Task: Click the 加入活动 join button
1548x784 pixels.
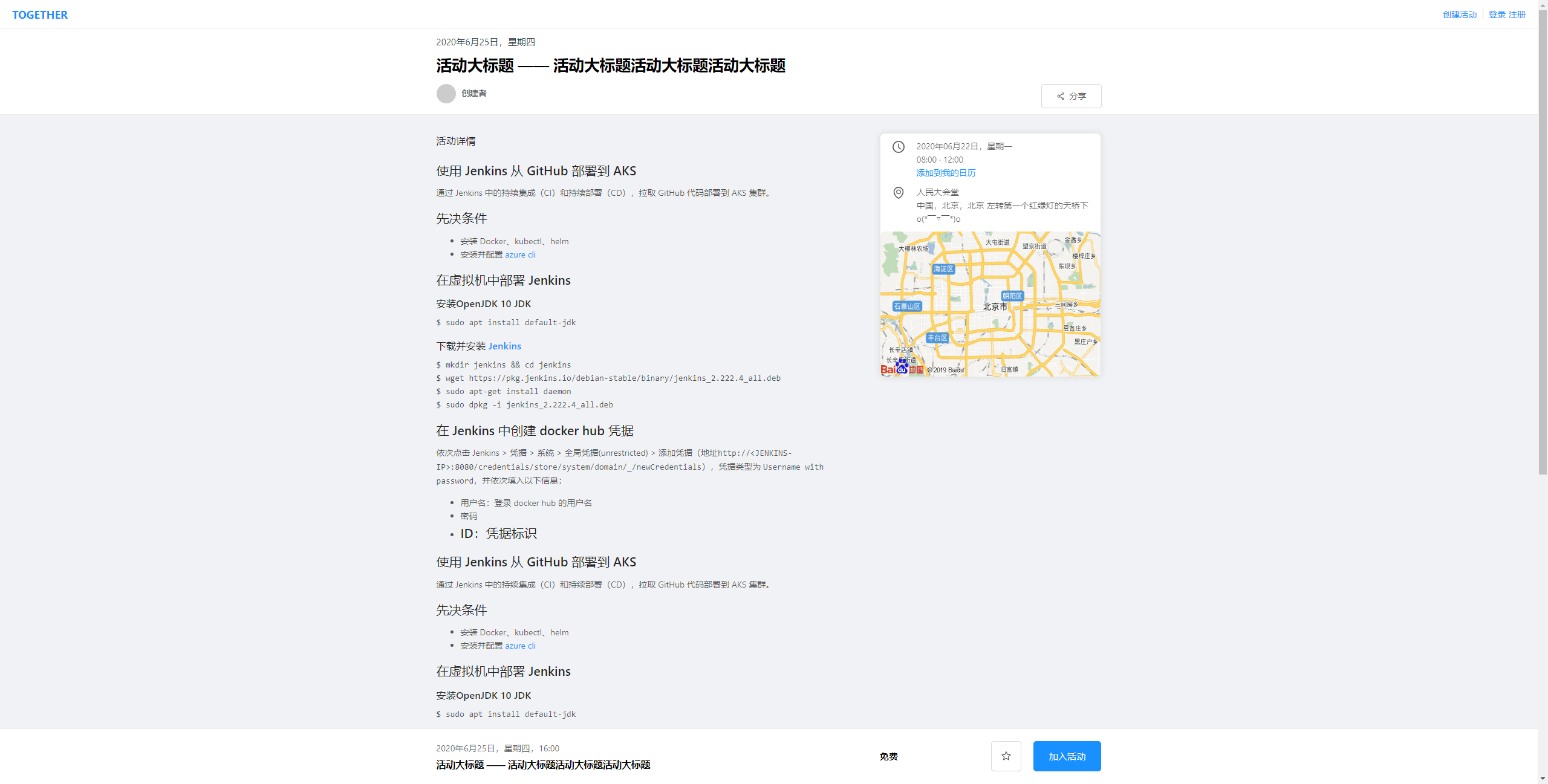Action: tap(1067, 756)
